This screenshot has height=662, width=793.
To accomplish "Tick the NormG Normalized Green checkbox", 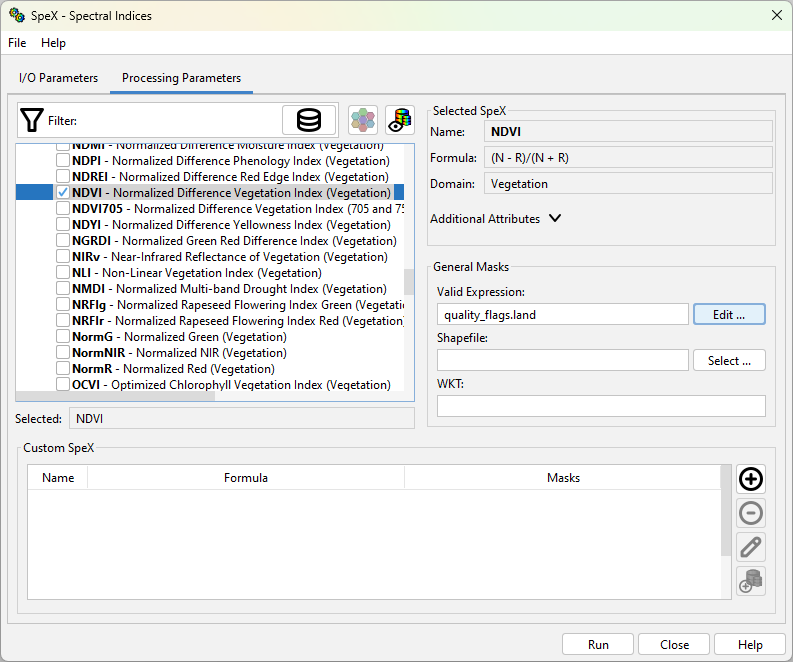I will pos(63,337).
